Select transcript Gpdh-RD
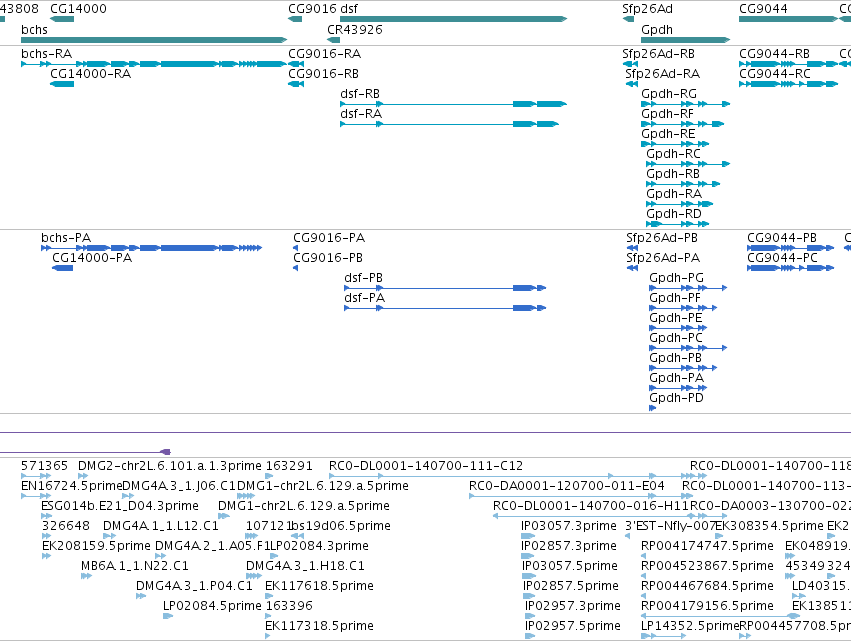851x641 pixels. pyautogui.click(x=677, y=224)
